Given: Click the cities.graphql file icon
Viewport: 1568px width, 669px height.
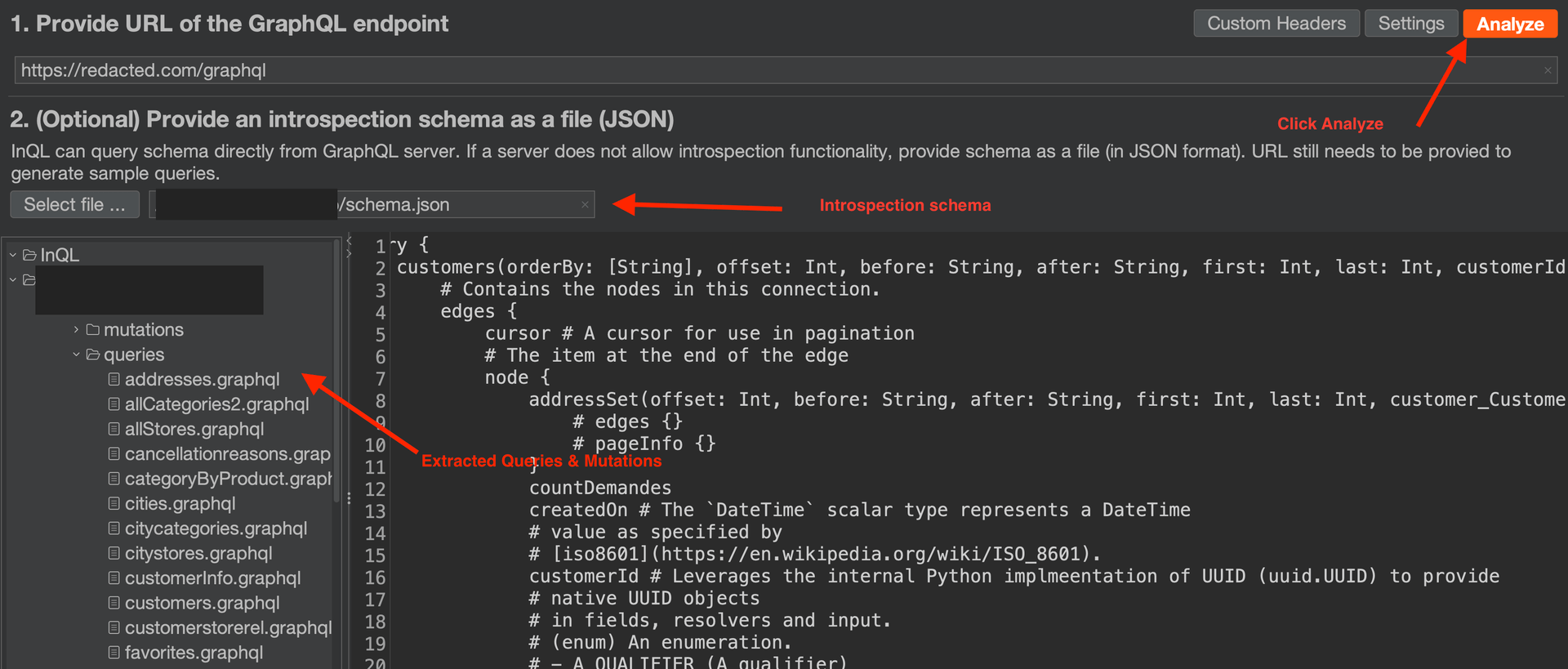Looking at the screenshot, I should [114, 504].
